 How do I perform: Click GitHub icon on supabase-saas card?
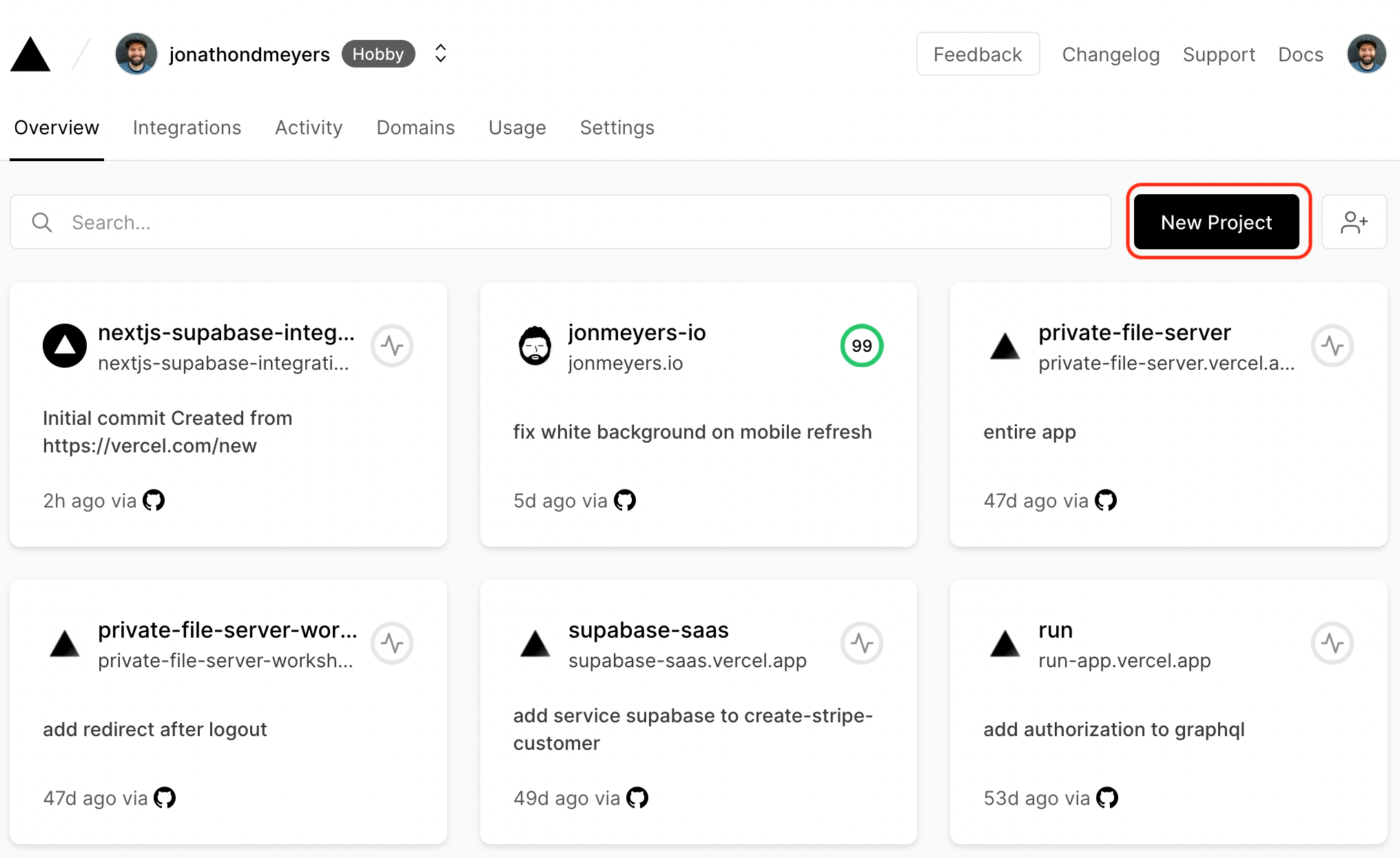click(637, 797)
